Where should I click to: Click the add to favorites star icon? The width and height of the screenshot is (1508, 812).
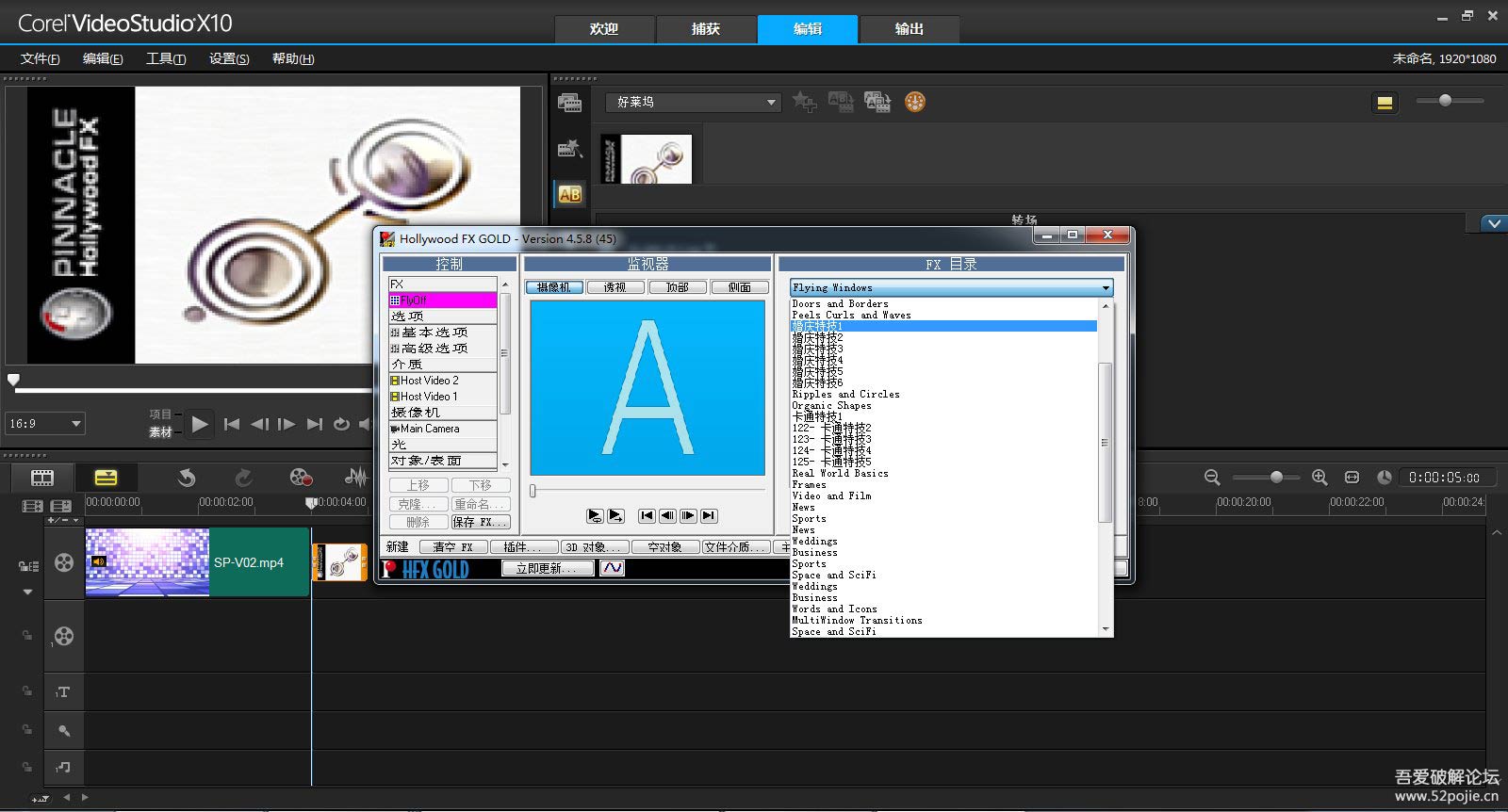(804, 102)
